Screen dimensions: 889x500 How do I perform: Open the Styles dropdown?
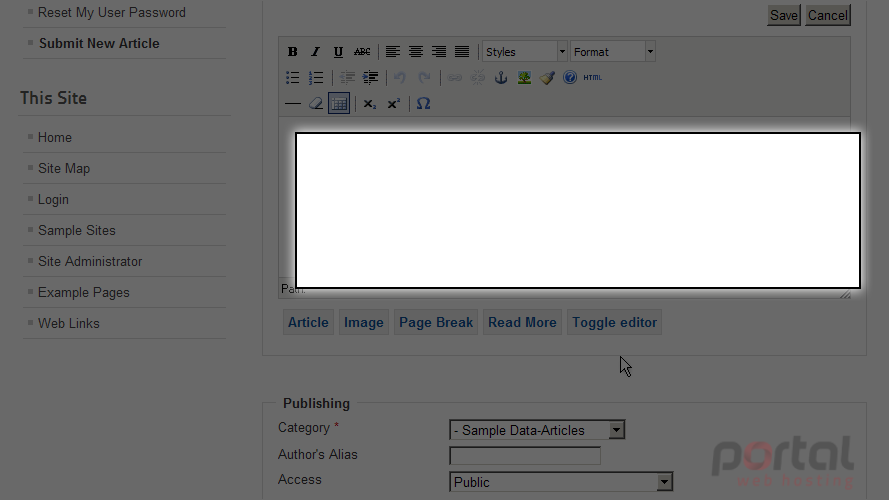[524, 52]
